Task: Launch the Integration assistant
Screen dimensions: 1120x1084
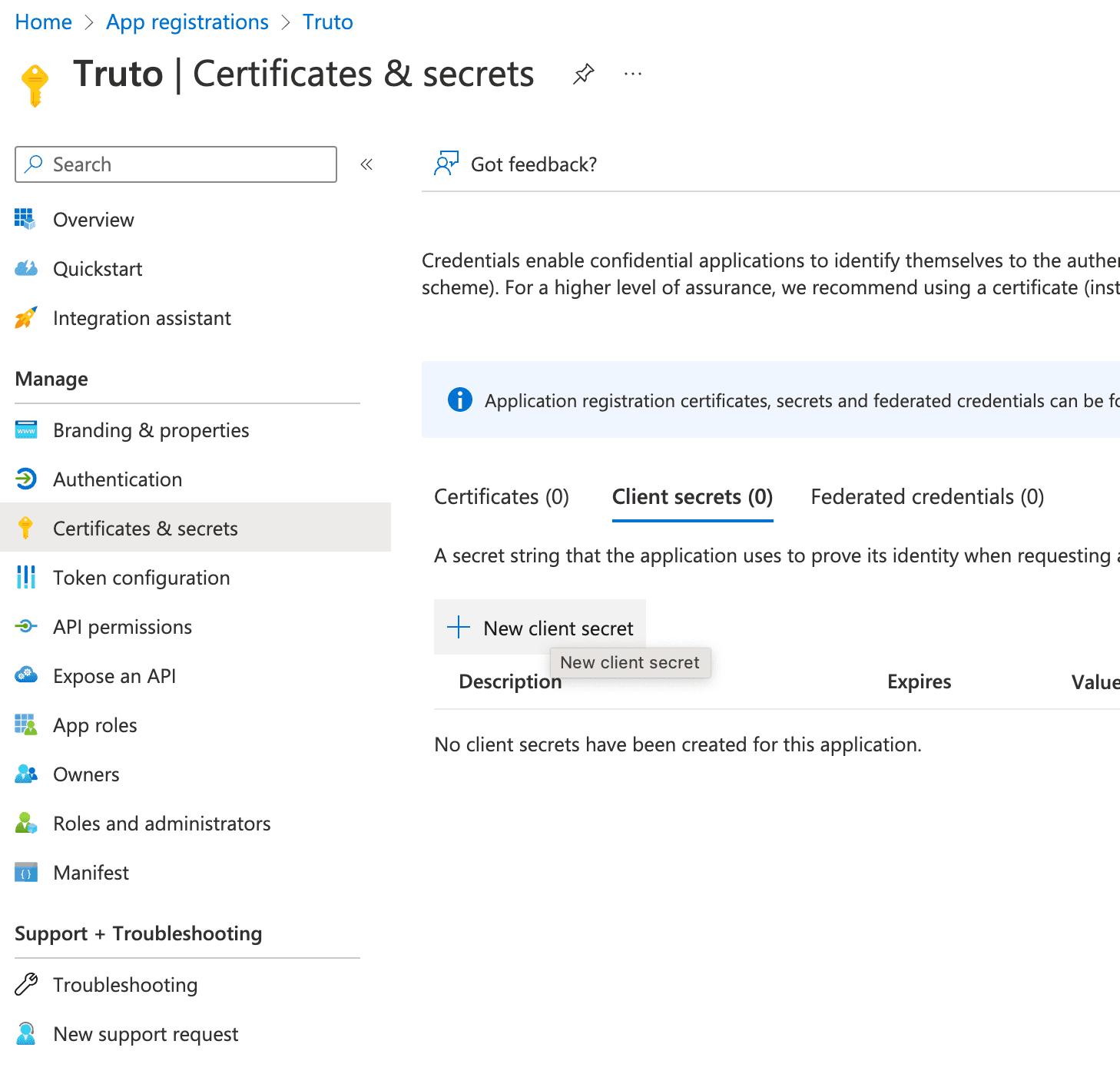Action: click(x=141, y=318)
